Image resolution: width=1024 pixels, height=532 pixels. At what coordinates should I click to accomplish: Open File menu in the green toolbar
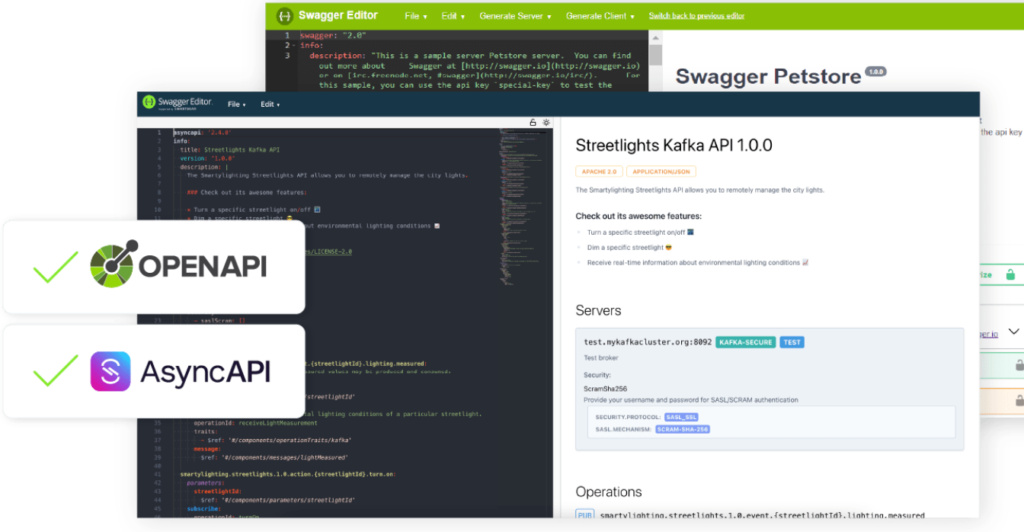point(416,16)
